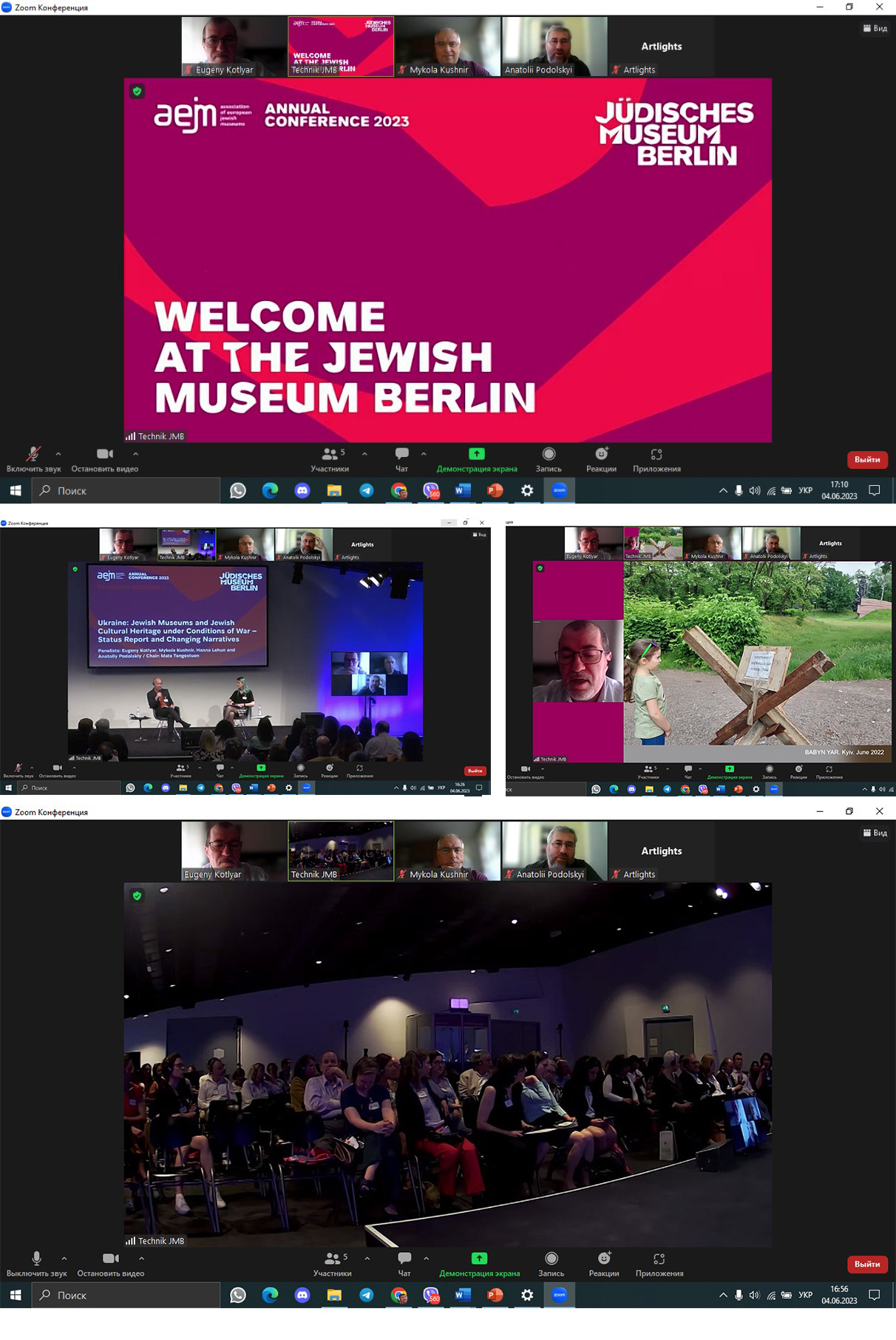Screen dimensions: 896x1340
Task: Open PowerPoint from the 17:10 taskbar
Action: 495,490
